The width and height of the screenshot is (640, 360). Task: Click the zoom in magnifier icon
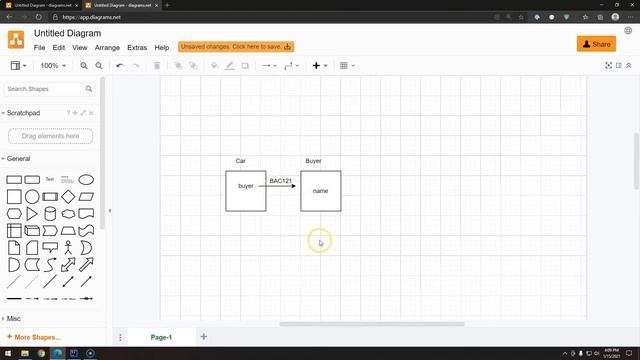(x=84, y=66)
